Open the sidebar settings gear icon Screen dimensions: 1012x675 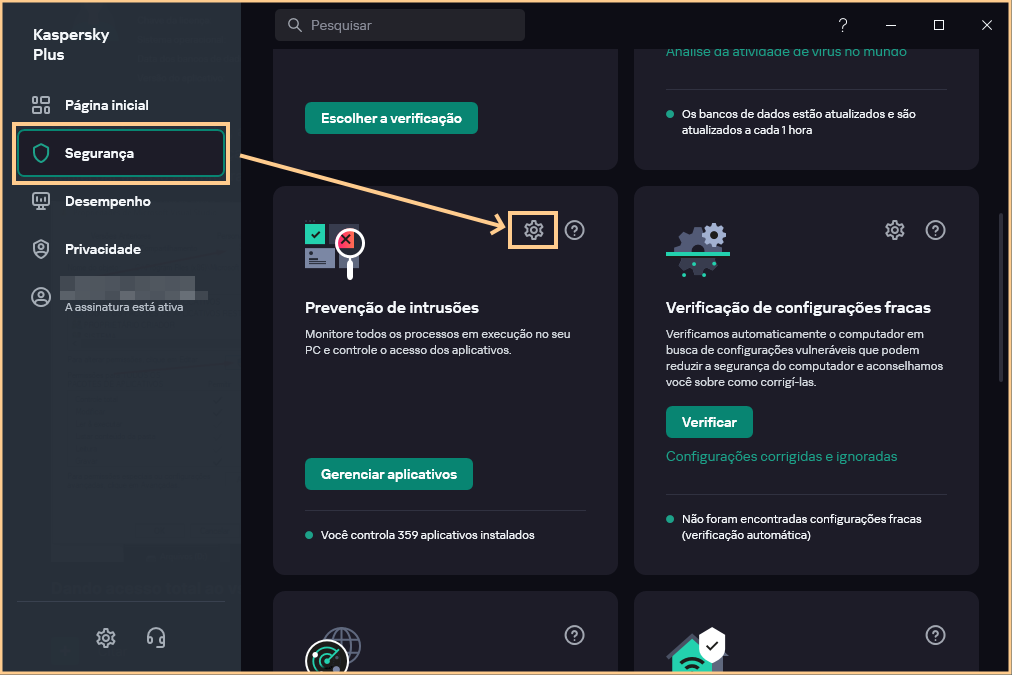[106, 638]
